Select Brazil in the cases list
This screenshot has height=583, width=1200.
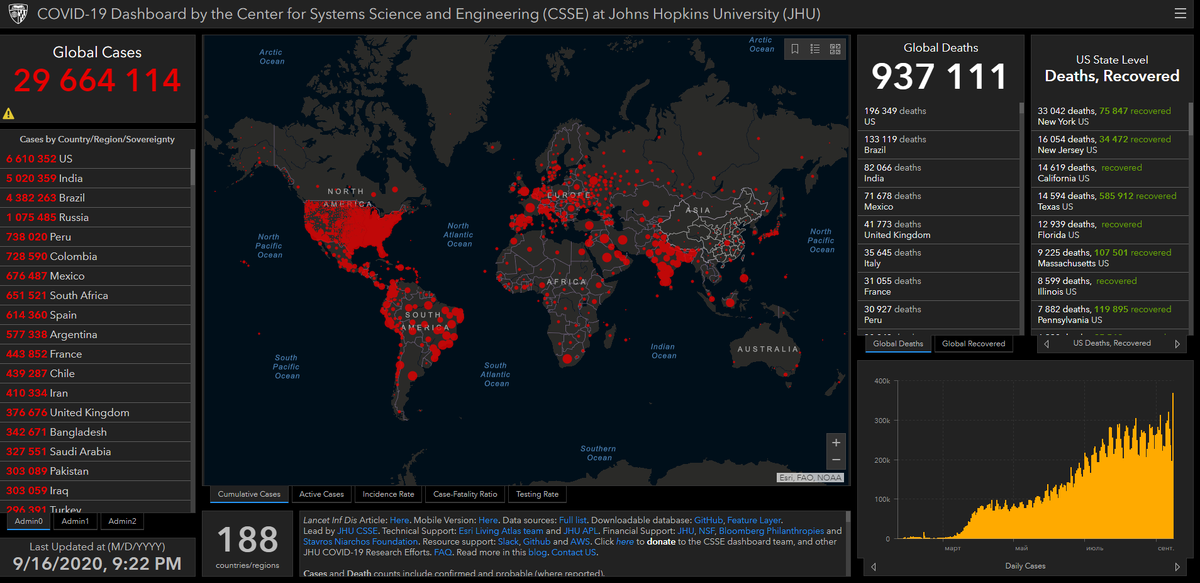[x=95, y=198]
